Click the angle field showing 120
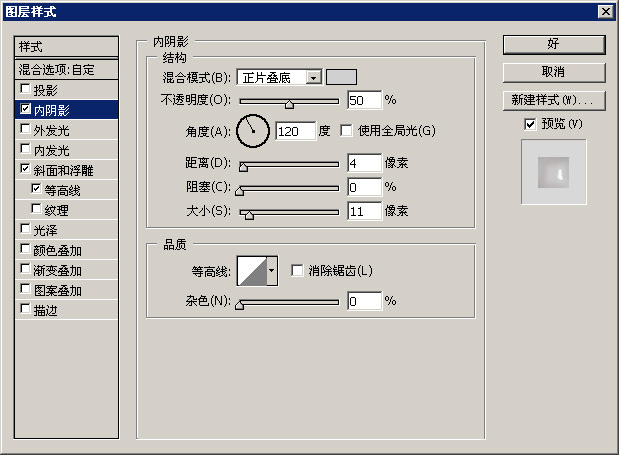Viewport: 619px width, 455px height. coord(296,131)
